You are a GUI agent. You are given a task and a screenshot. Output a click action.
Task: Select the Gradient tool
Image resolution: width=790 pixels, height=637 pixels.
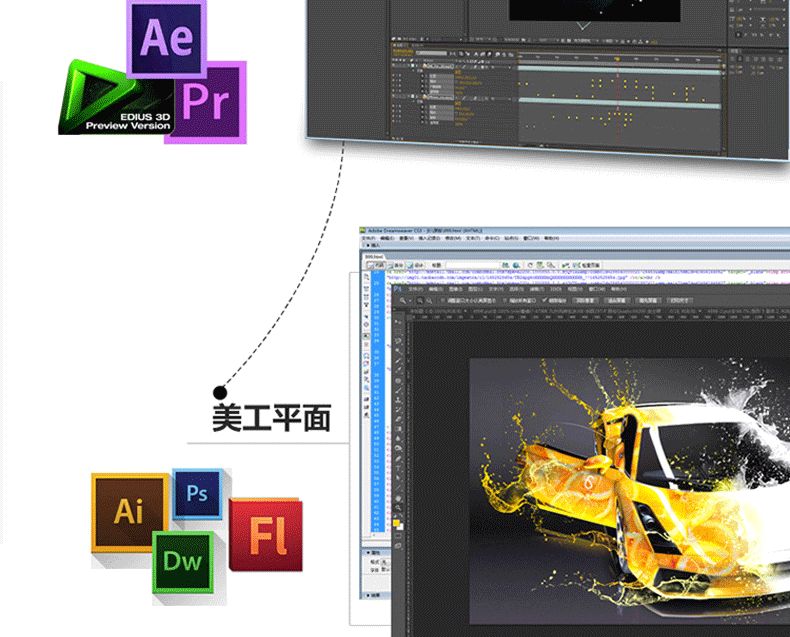coord(398,428)
